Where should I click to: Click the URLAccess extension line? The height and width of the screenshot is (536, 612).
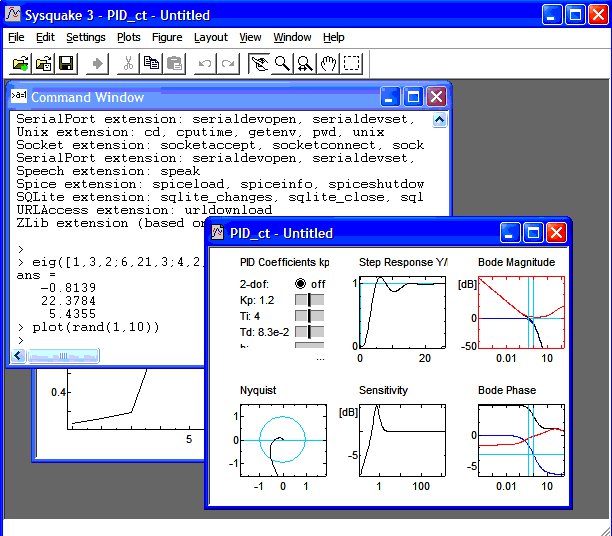pos(144,210)
